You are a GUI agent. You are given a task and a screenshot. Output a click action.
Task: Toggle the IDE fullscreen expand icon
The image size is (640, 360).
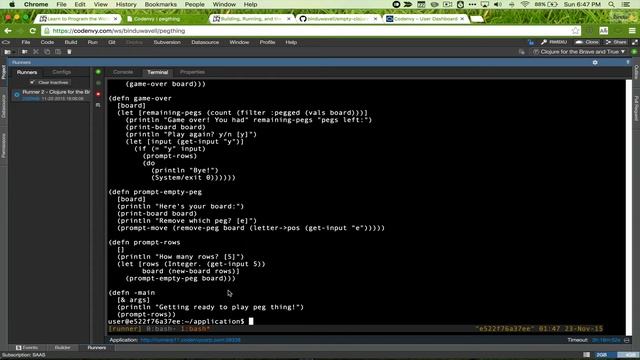(635, 42)
